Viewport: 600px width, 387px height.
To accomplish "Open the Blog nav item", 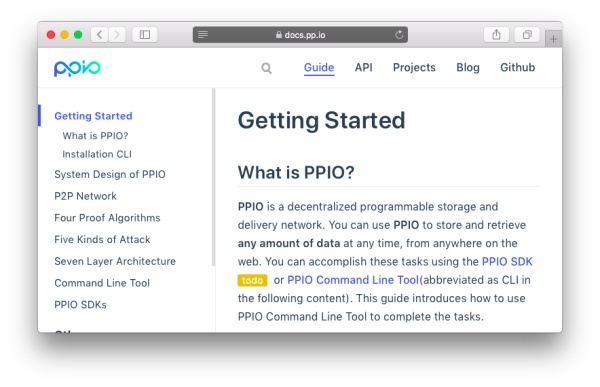I will (x=468, y=67).
